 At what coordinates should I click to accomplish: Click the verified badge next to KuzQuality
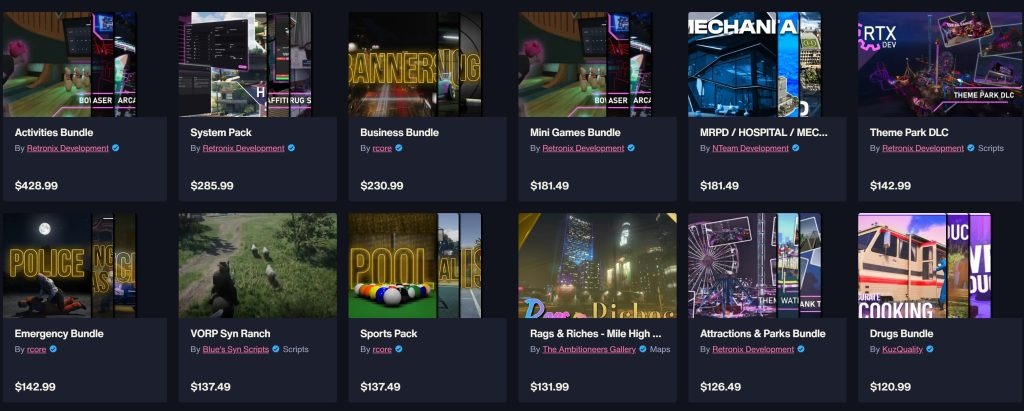(929, 350)
